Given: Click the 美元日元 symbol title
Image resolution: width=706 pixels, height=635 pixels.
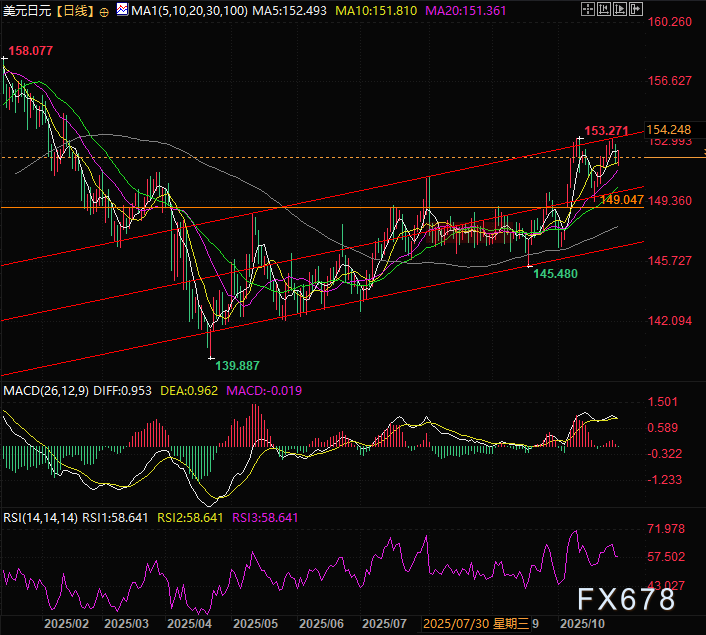Looking at the screenshot, I should [27, 9].
